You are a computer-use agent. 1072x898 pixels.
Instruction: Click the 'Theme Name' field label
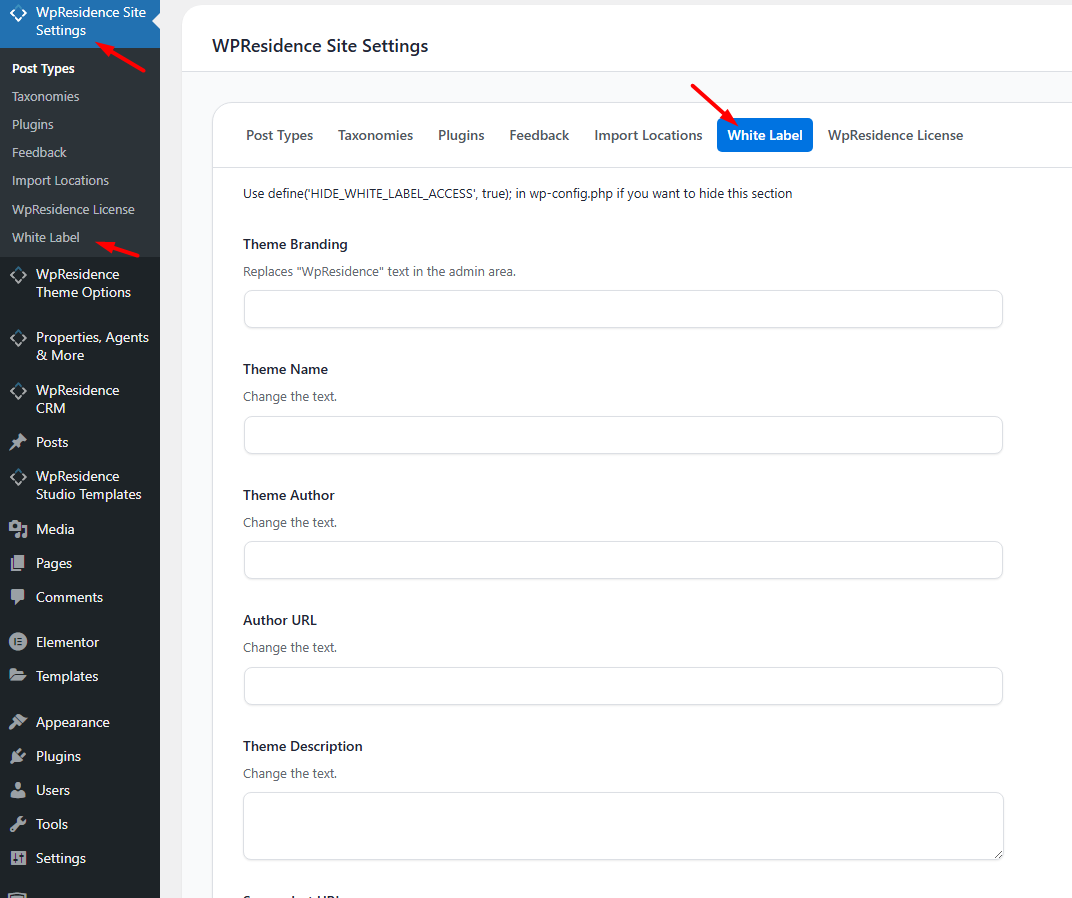coord(285,369)
